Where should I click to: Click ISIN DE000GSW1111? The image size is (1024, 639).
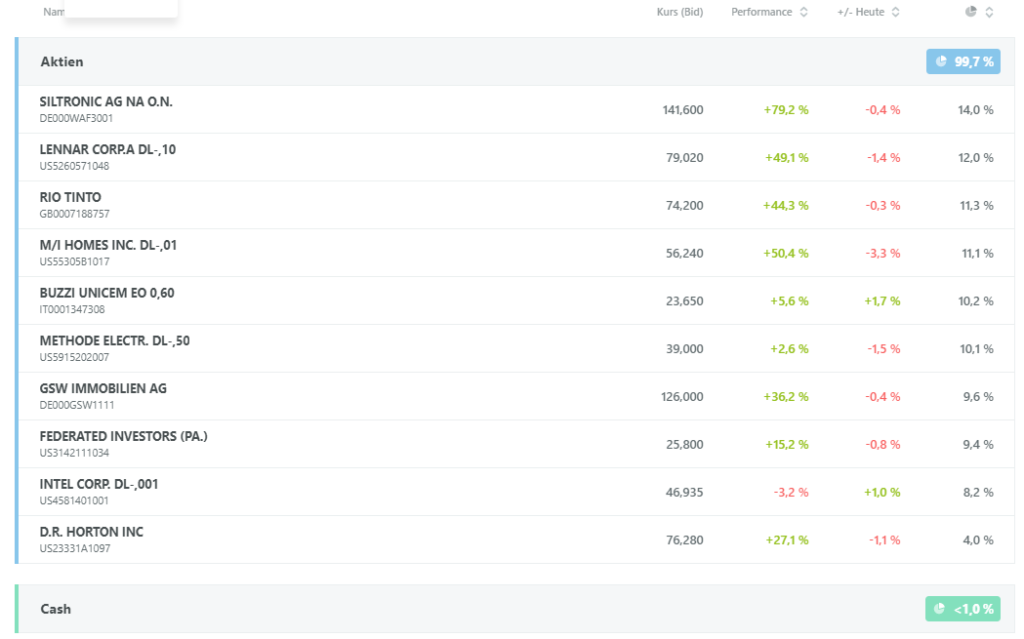[77, 405]
